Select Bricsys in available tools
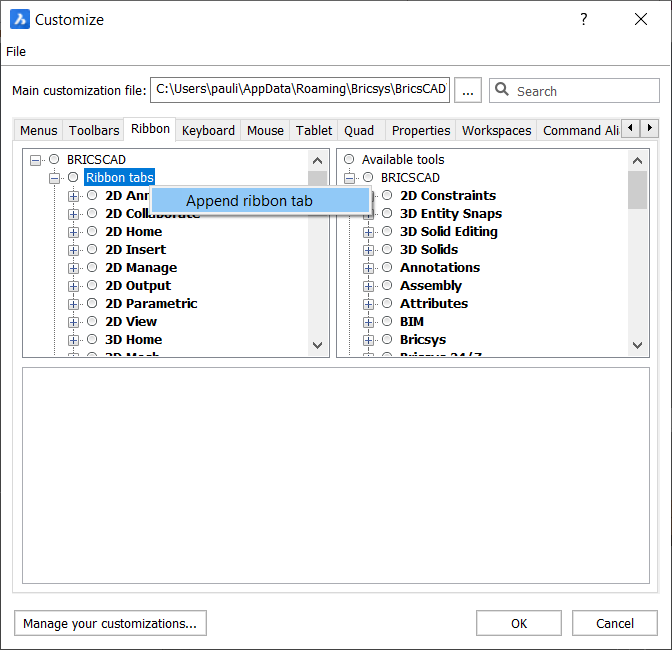Image resolution: width=672 pixels, height=650 pixels. pyautogui.click(x=423, y=340)
